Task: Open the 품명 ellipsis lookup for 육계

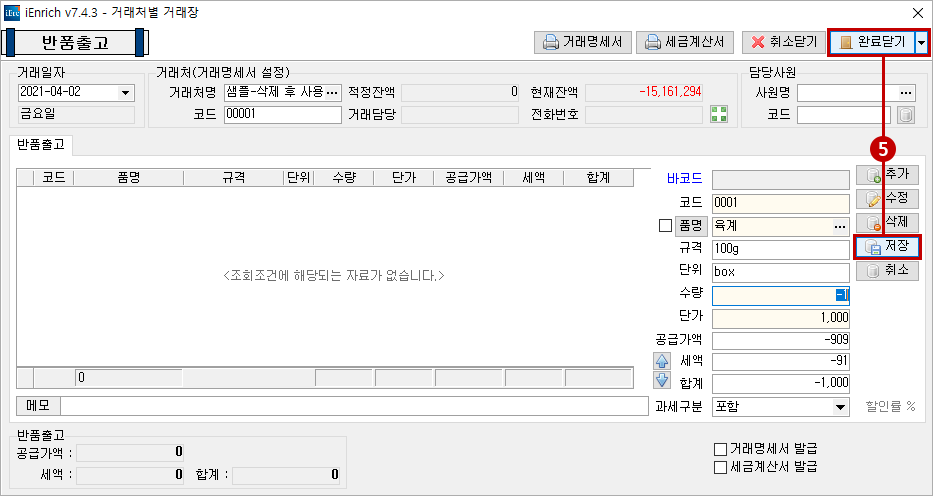Action: coord(840,226)
